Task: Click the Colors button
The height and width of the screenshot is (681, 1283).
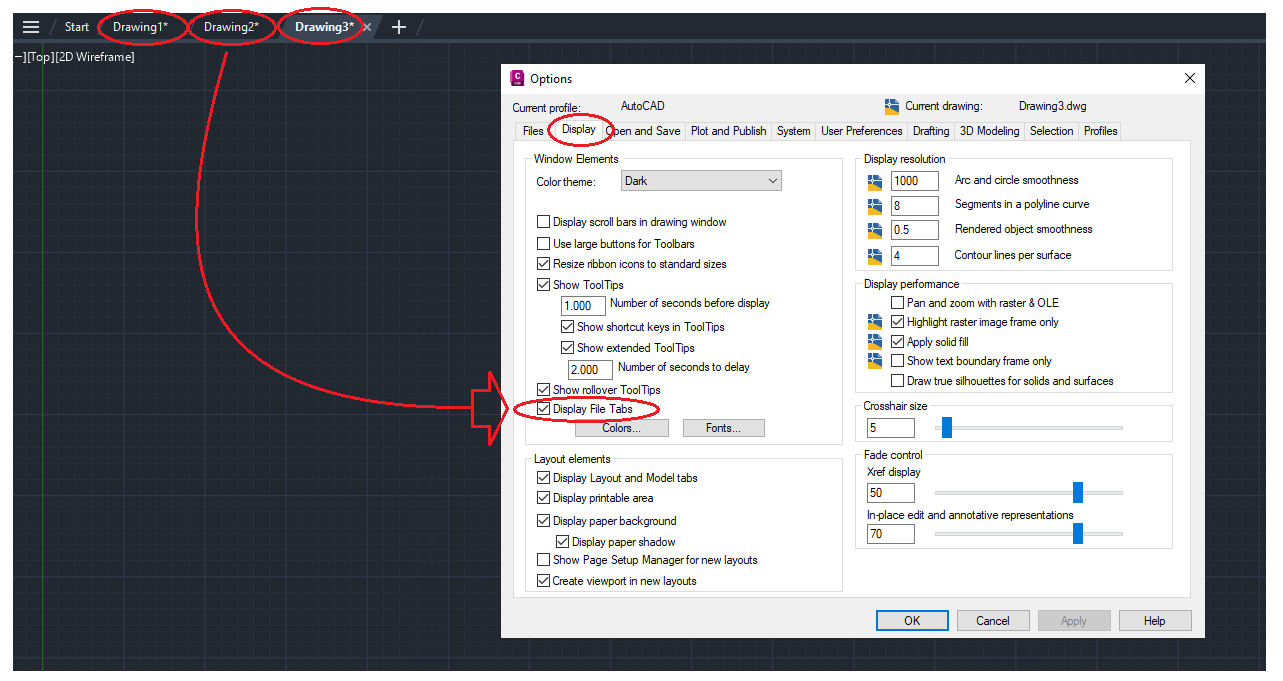Action: [621, 427]
